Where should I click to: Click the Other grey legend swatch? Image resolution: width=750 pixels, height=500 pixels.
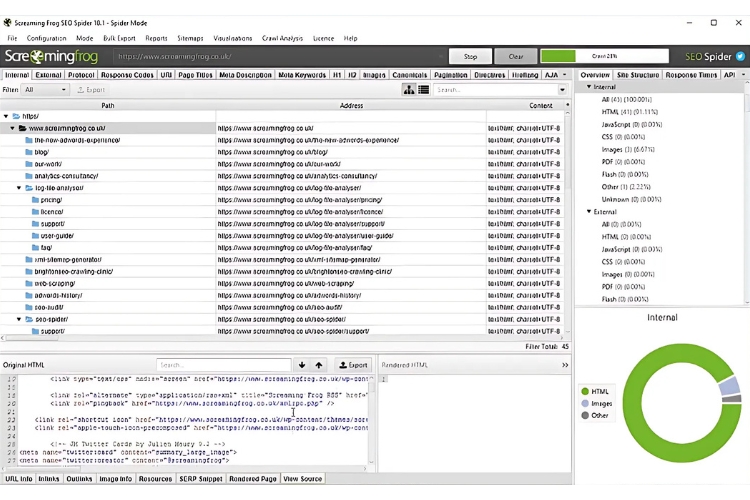point(585,415)
